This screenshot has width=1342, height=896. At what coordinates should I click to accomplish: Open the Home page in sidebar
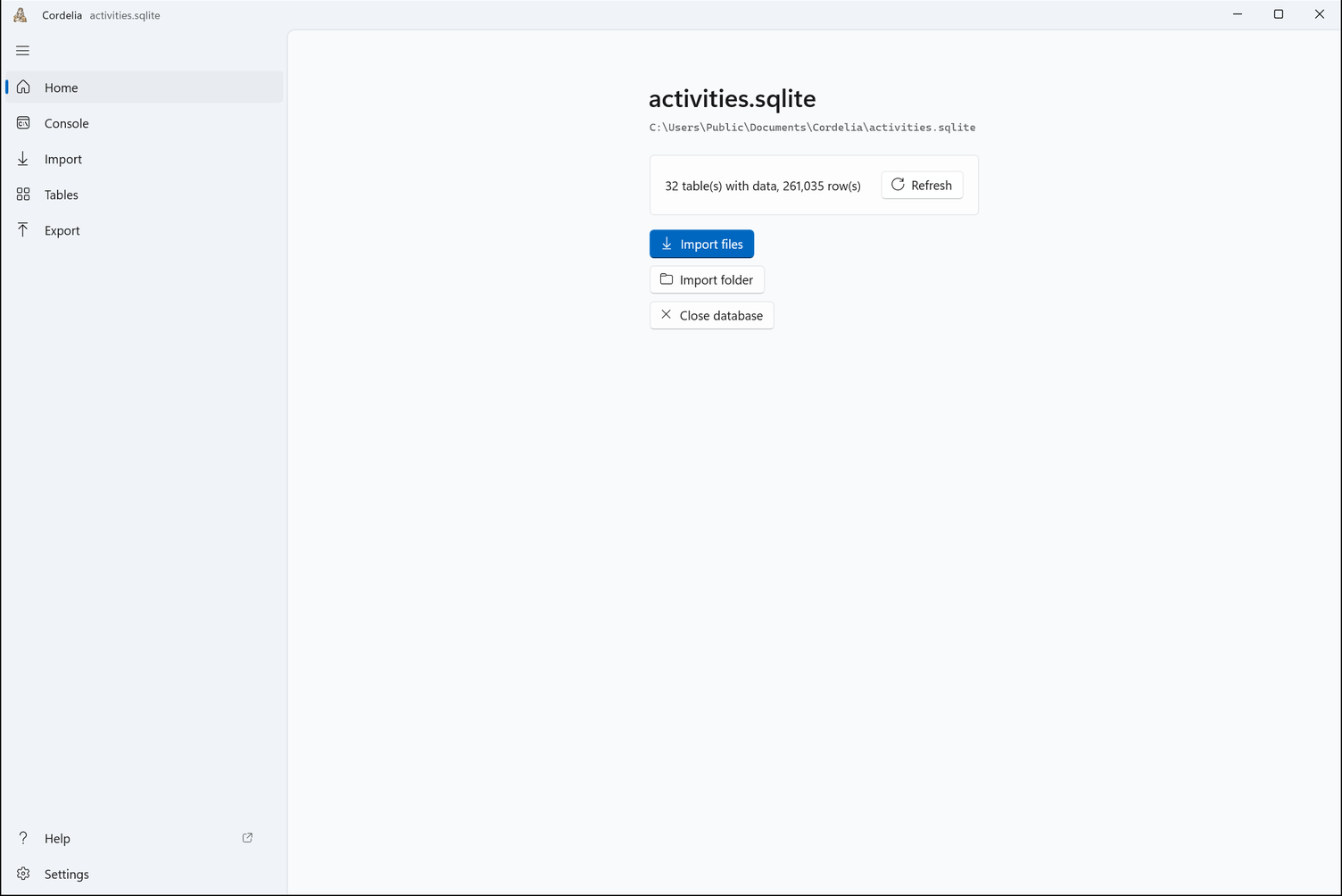pyautogui.click(x=144, y=87)
